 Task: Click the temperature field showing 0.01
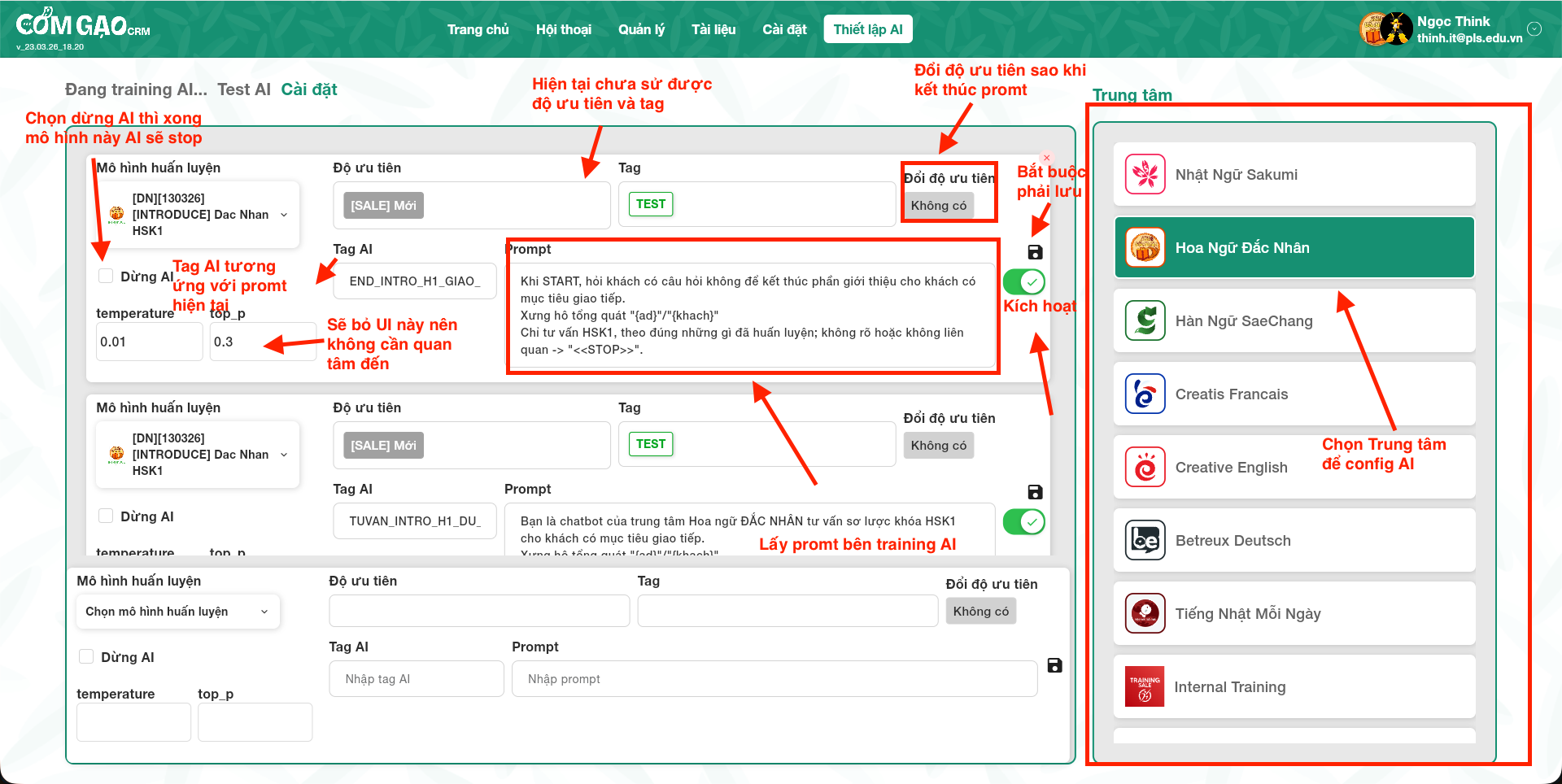[150, 342]
